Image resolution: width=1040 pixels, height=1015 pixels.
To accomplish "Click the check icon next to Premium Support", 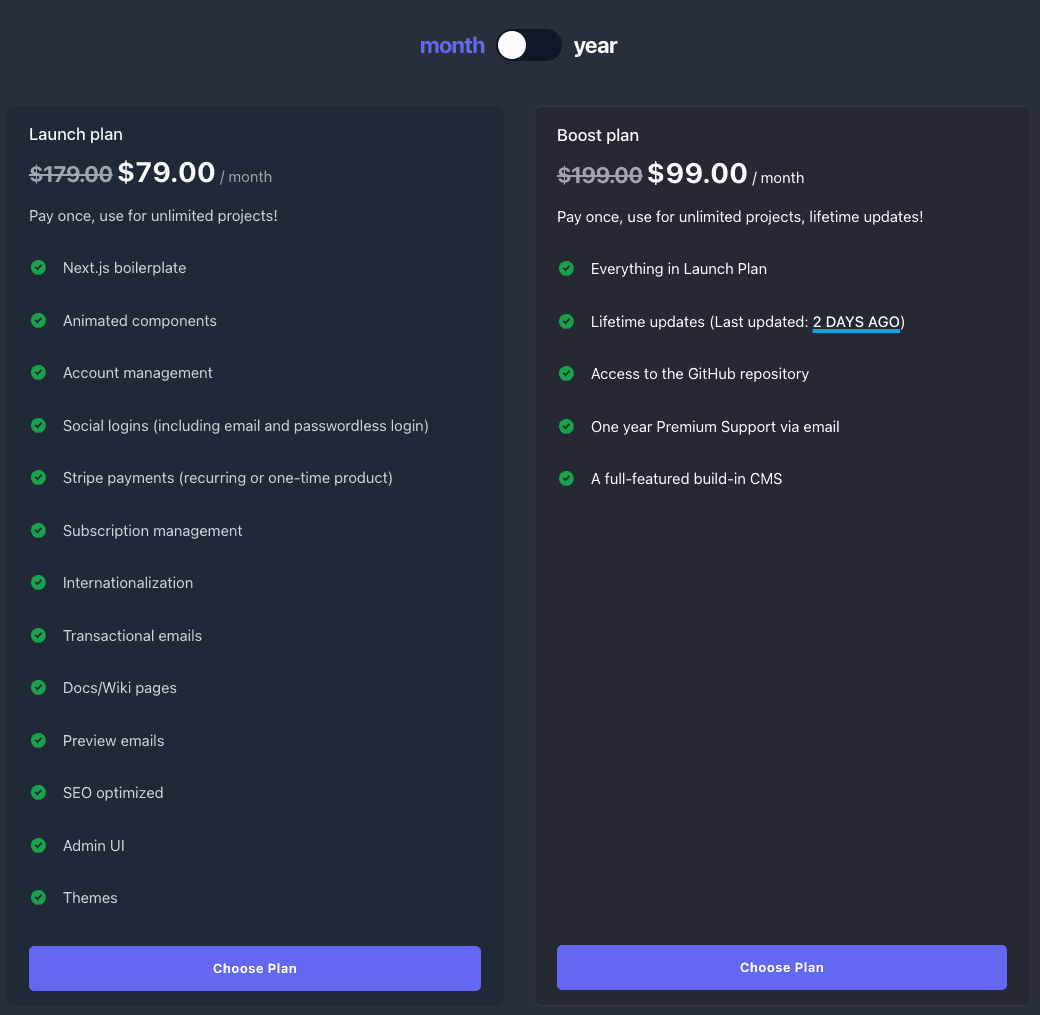I will [566, 426].
